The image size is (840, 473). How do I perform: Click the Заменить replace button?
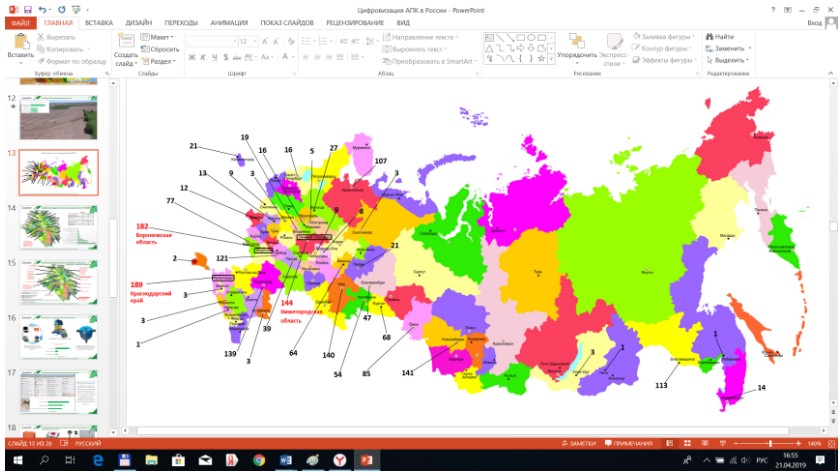[x=728, y=48]
